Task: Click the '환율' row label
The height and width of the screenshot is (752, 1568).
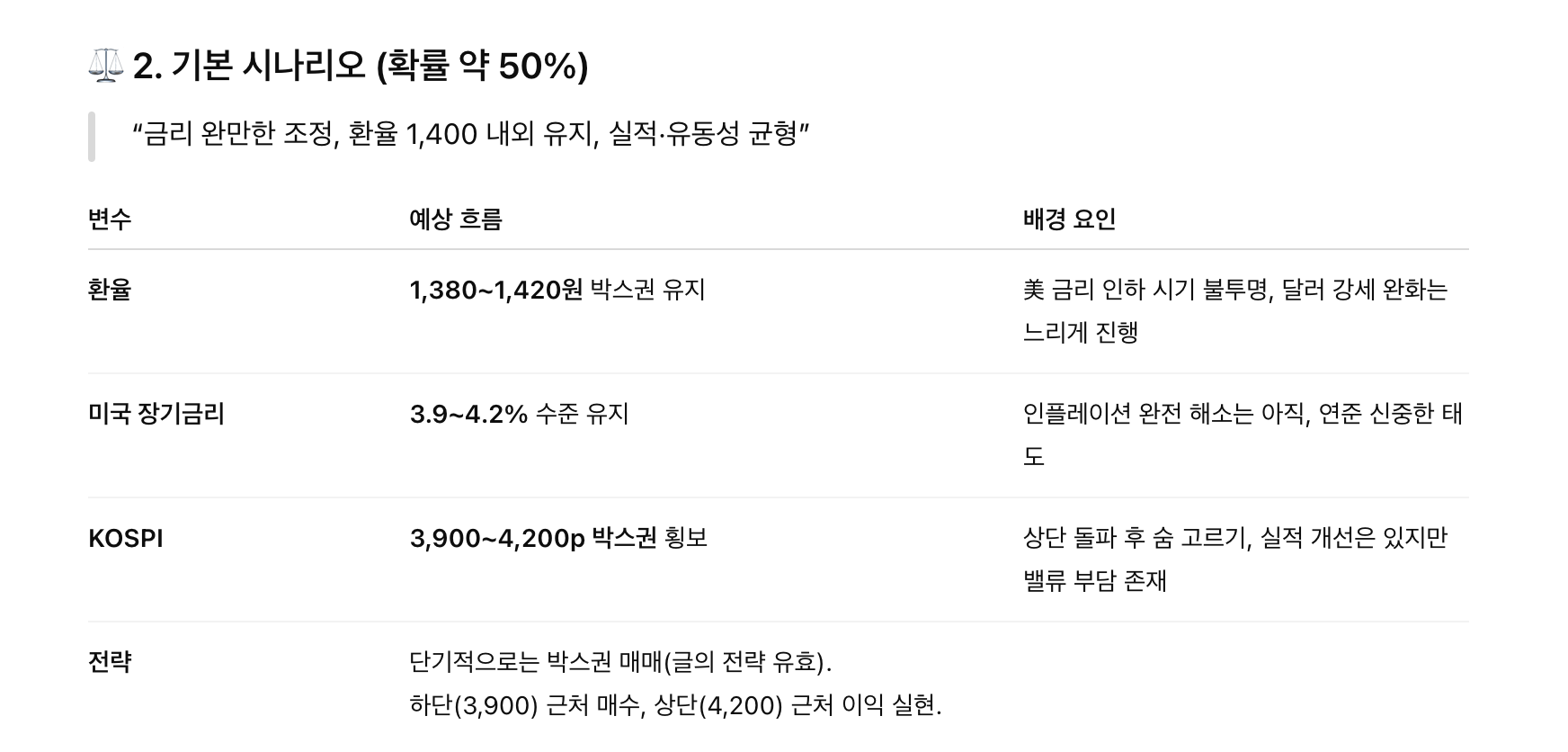Action: point(110,290)
